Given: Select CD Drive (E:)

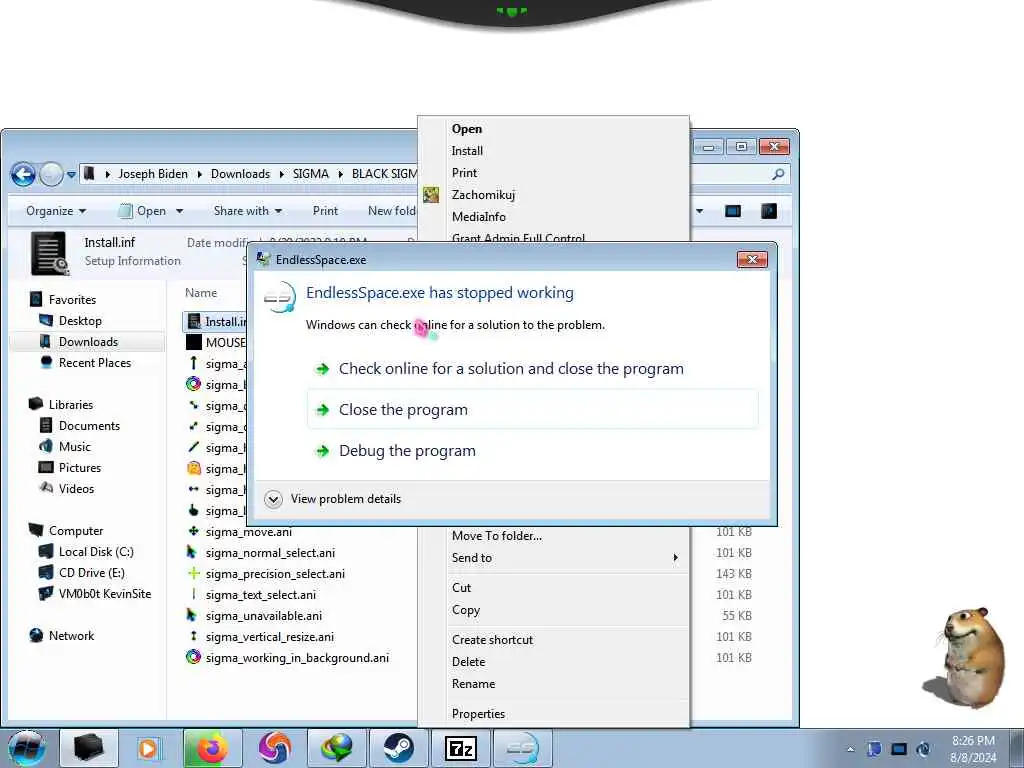Looking at the screenshot, I should [x=91, y=573].
